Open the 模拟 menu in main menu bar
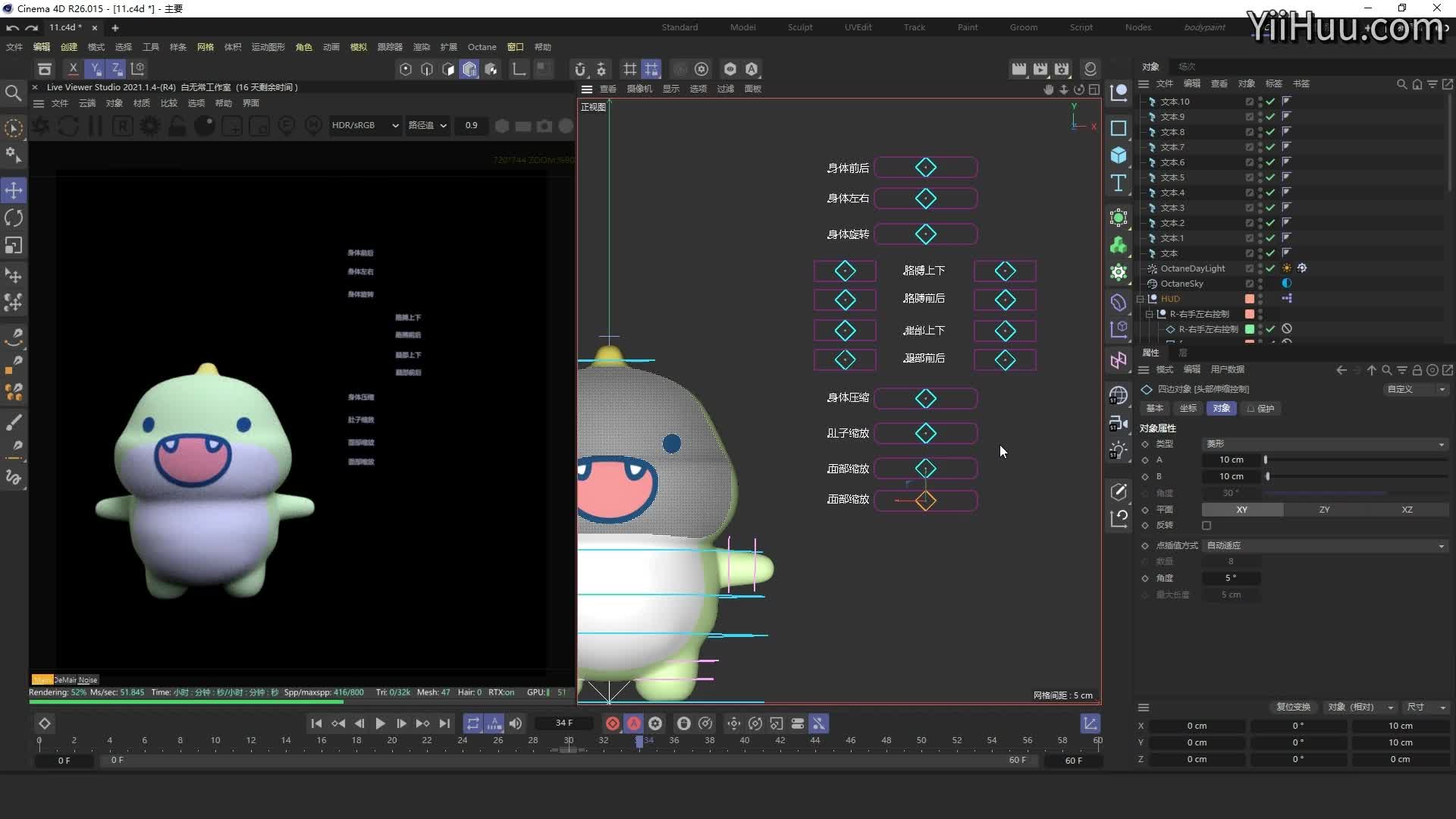 click(x=359, y=47)
